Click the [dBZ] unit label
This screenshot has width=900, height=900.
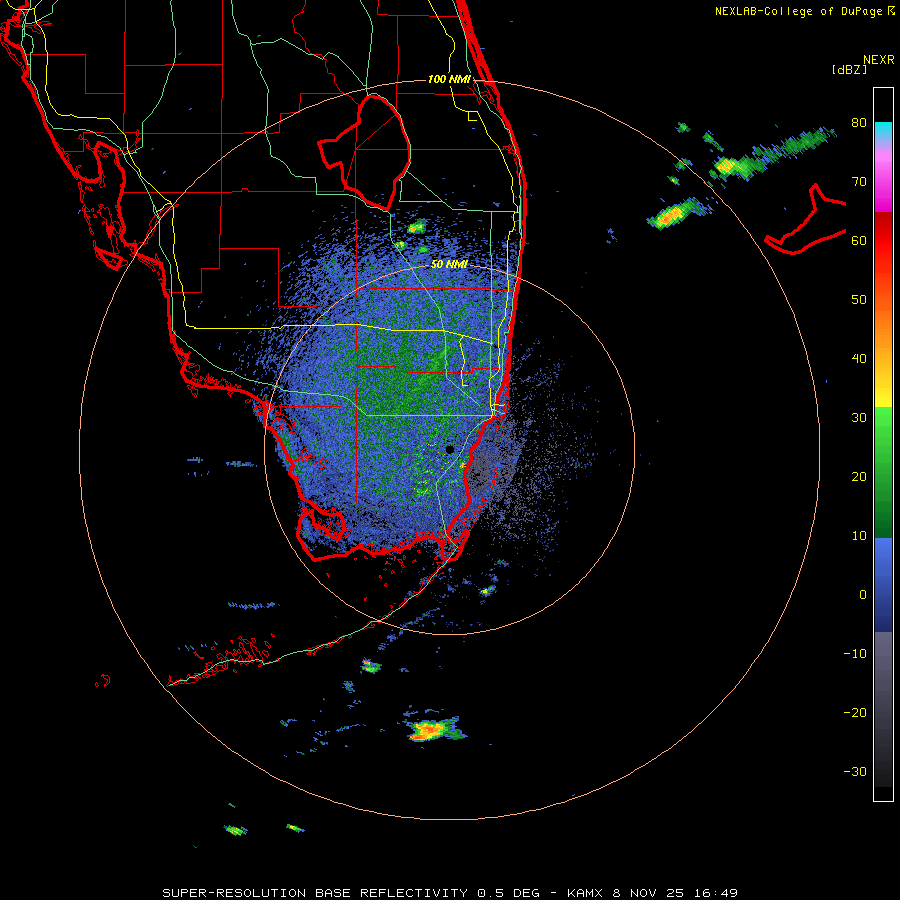(x=849, y=69)
